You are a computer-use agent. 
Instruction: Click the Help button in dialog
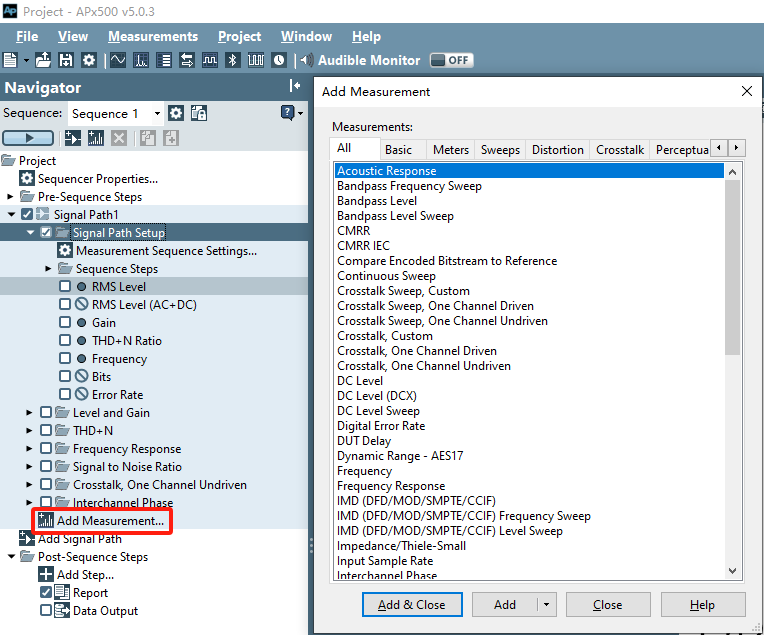pyautogui.click(x=702, y=605)
